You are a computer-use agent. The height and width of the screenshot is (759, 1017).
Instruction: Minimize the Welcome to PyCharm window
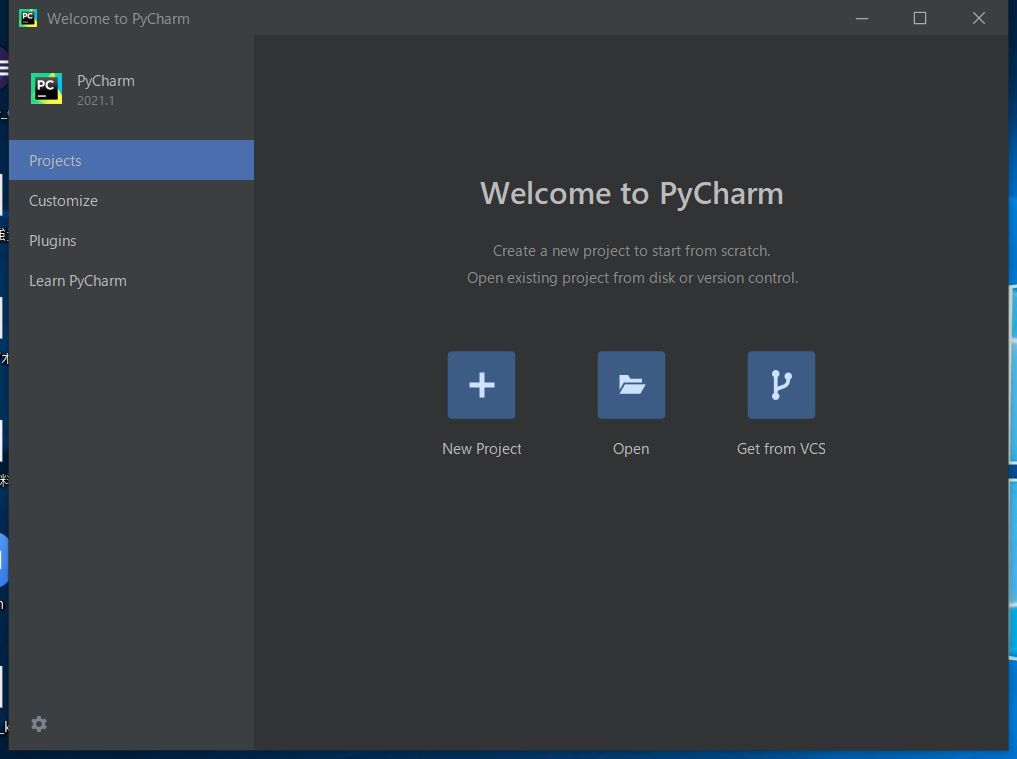[861, 18]
